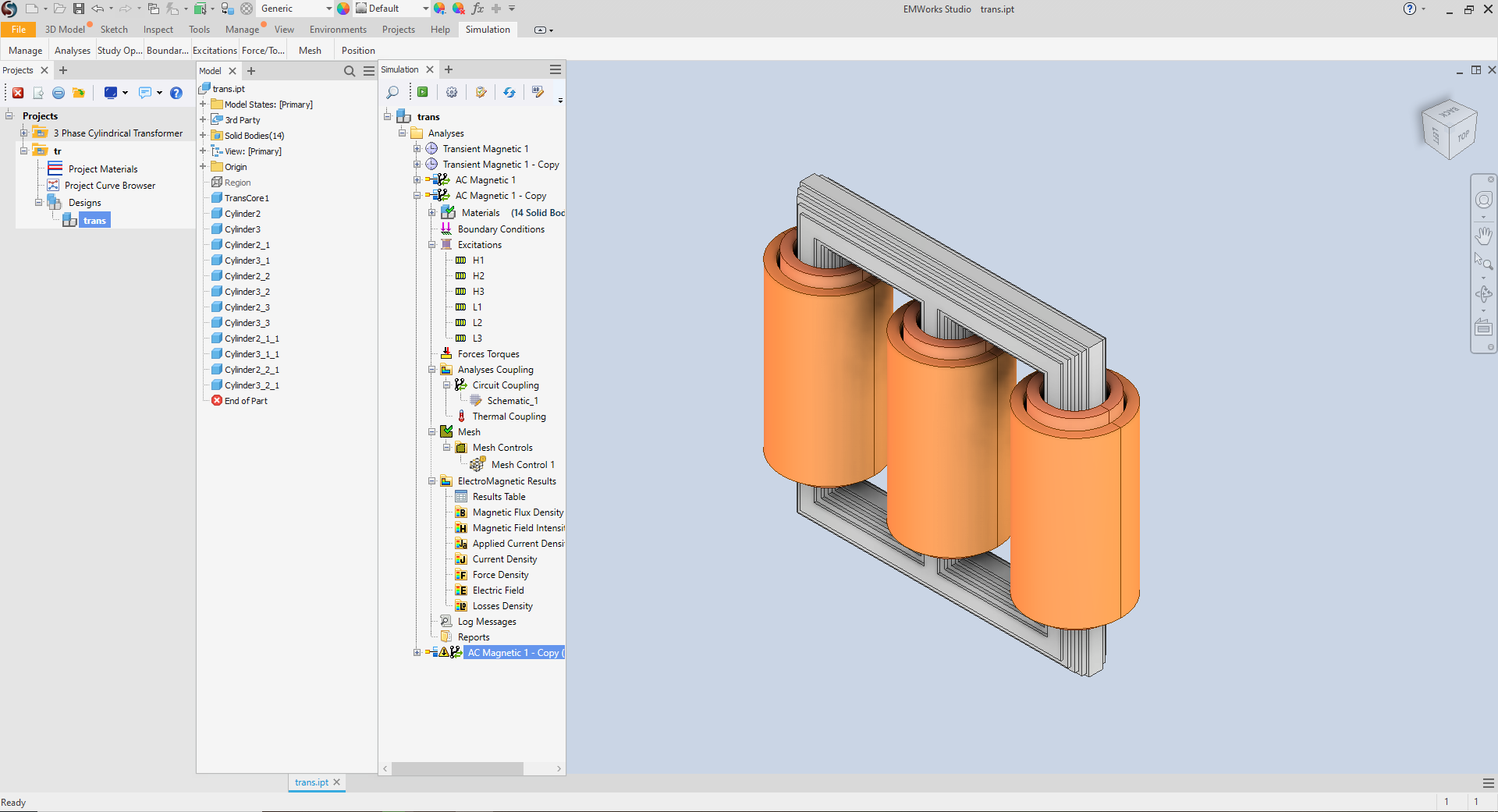This screenshot has height=812, width=1498.
Task: Expand Solid Bodies(14) in Model tree
Action: pos(203,136)
